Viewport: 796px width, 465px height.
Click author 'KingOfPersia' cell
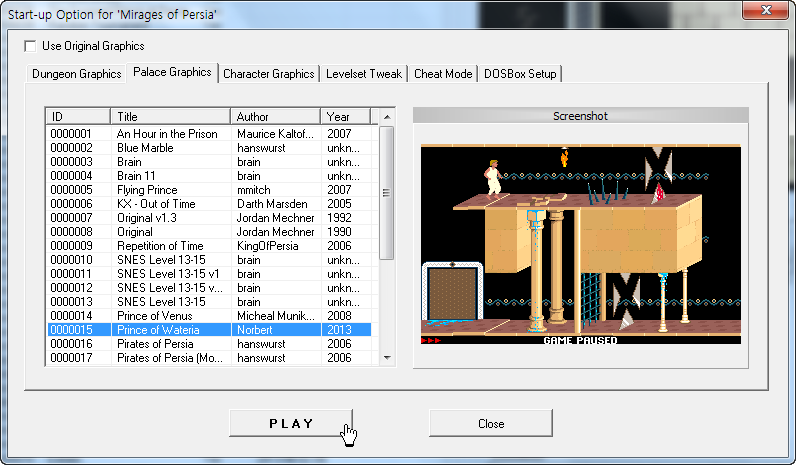coord(268,246)
